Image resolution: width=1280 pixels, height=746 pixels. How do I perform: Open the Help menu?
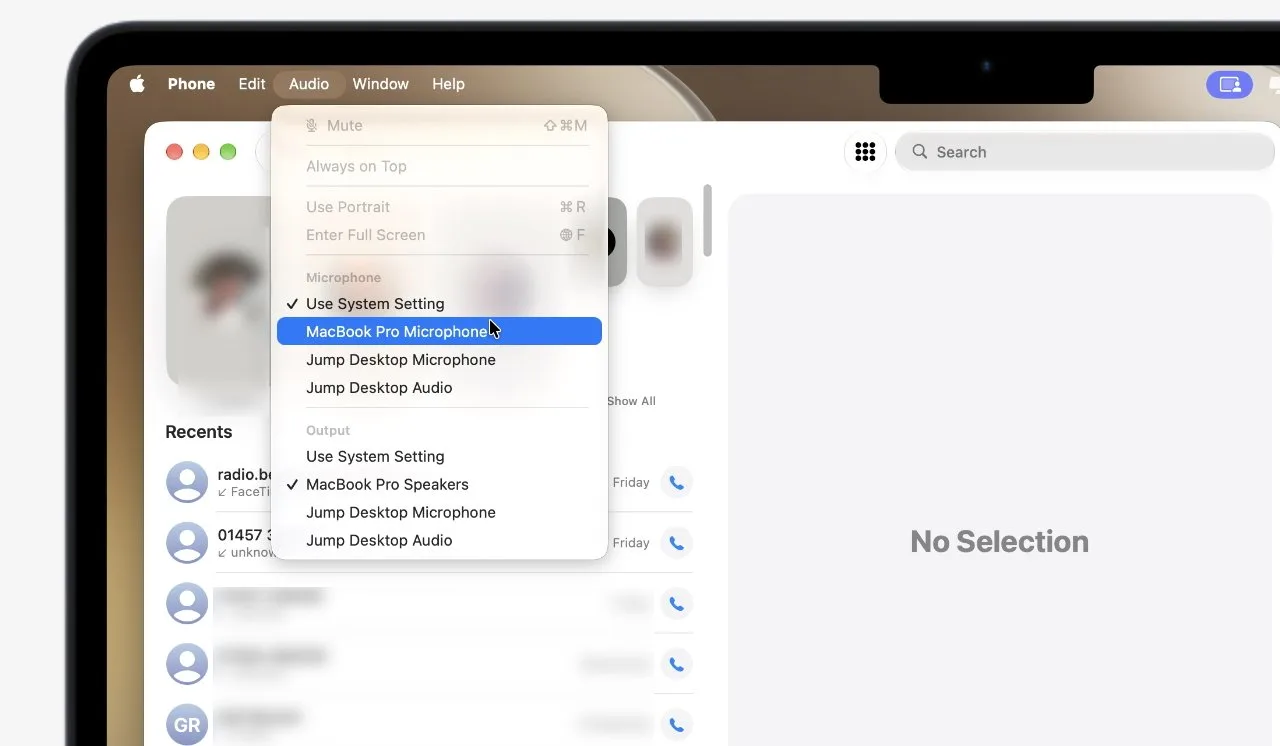point(448,84)
